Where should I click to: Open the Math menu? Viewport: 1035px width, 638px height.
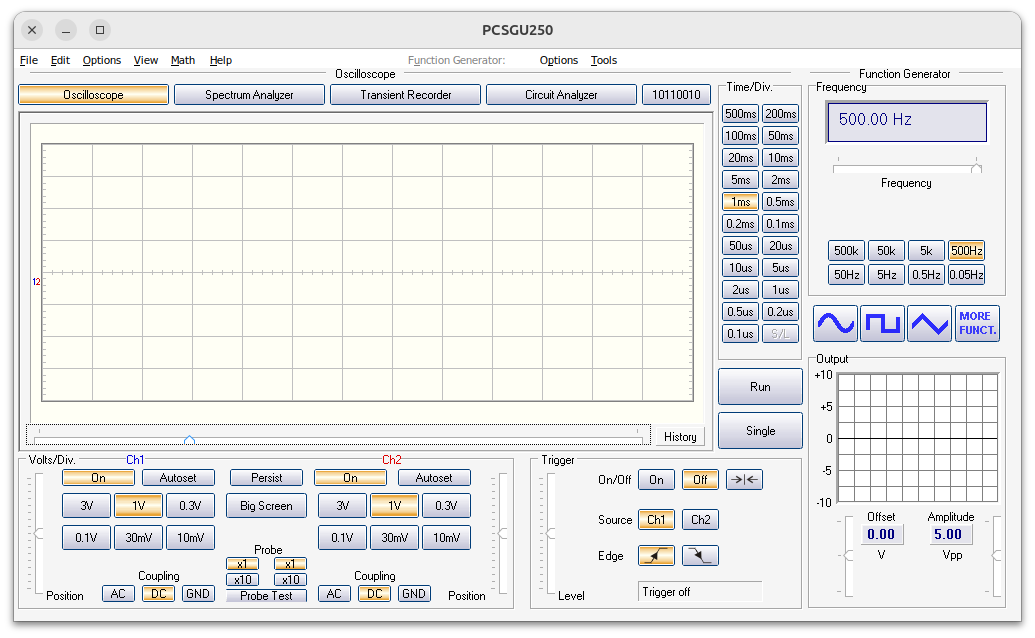pyautogui.click(x=183, y=60)
